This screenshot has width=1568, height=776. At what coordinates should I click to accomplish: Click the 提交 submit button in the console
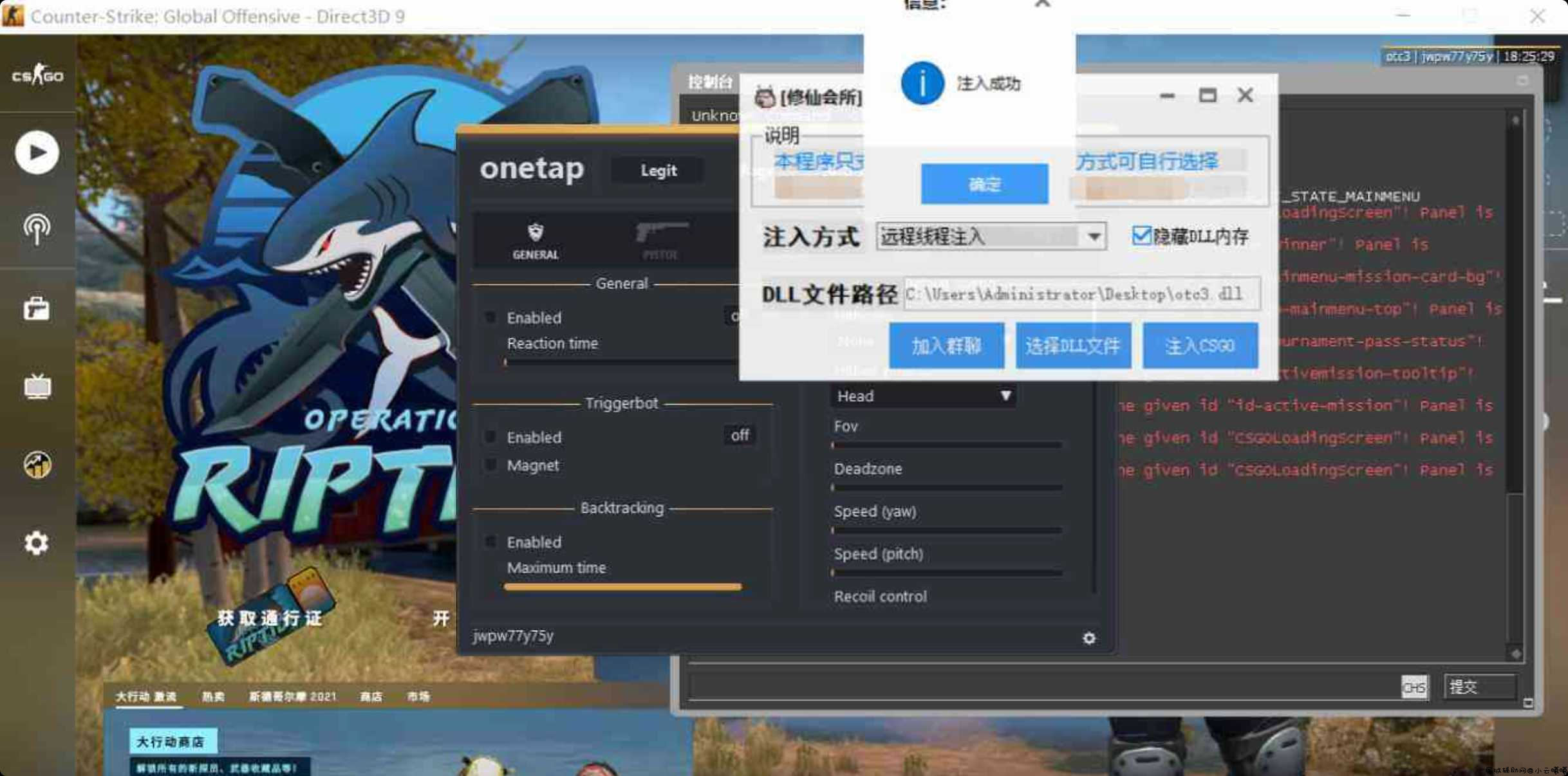pos(1480,687)
